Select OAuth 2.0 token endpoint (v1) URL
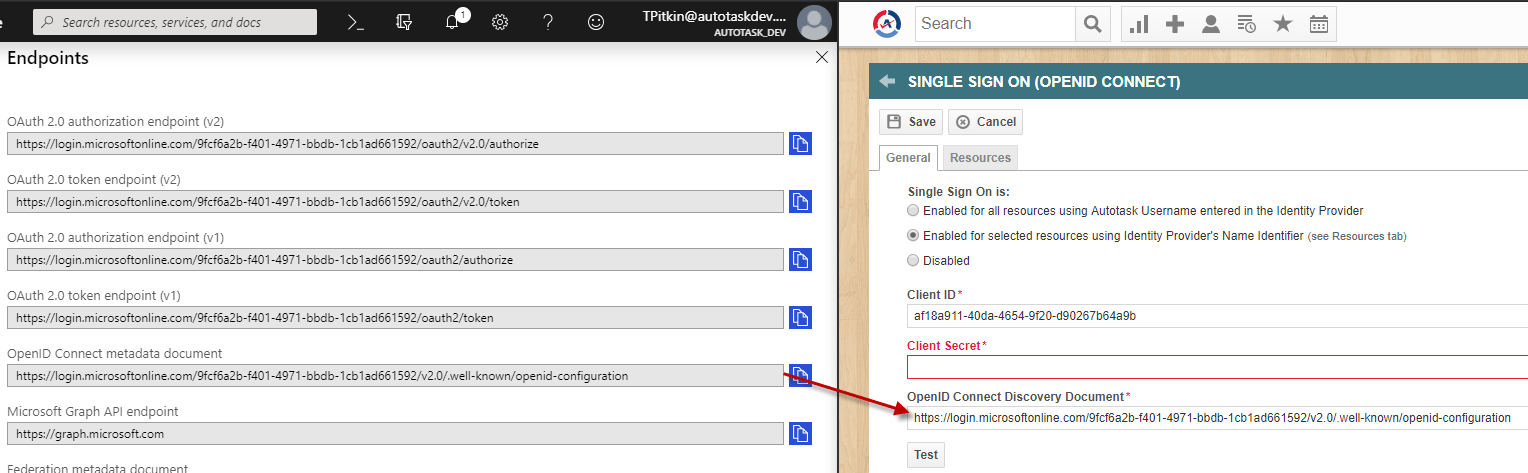This screenshot has width=1528, height=473. 395,318
